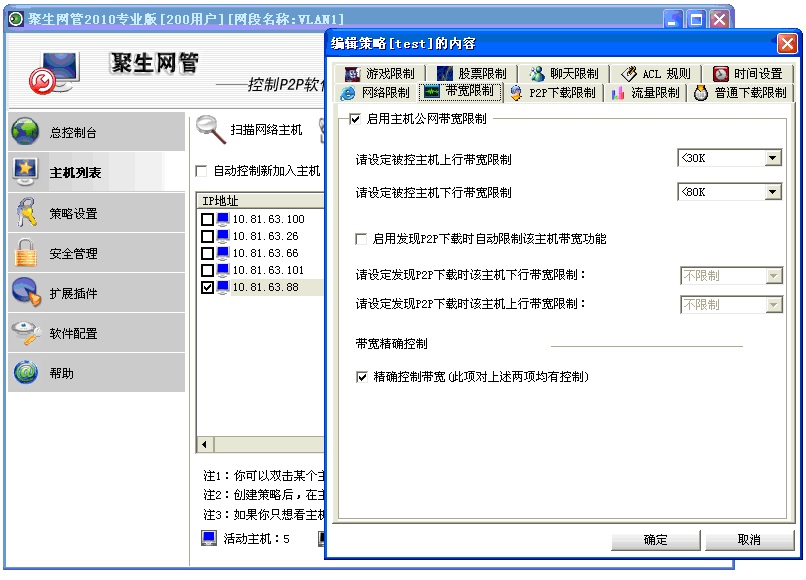This screenshot has width=806, height=580.
Task: Click left arrow of host list scrollbar
Action: pos(204,444)
